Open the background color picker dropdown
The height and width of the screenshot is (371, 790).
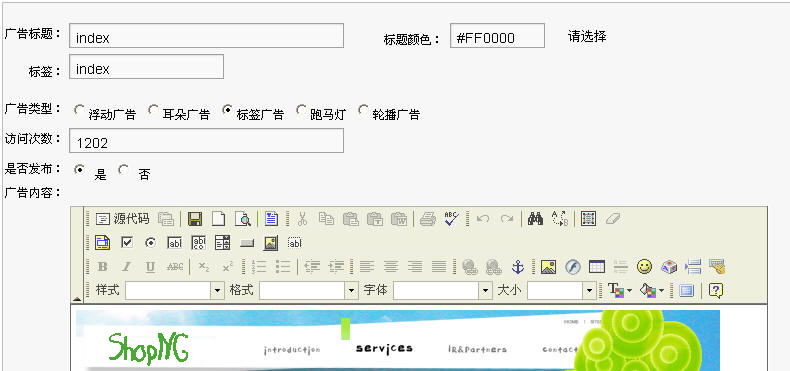(x=652, y=290)
